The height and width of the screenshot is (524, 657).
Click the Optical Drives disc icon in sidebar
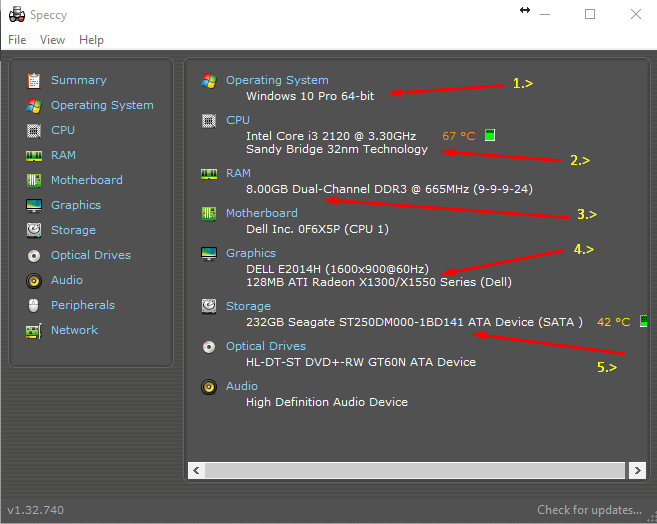tap(34, 256)
